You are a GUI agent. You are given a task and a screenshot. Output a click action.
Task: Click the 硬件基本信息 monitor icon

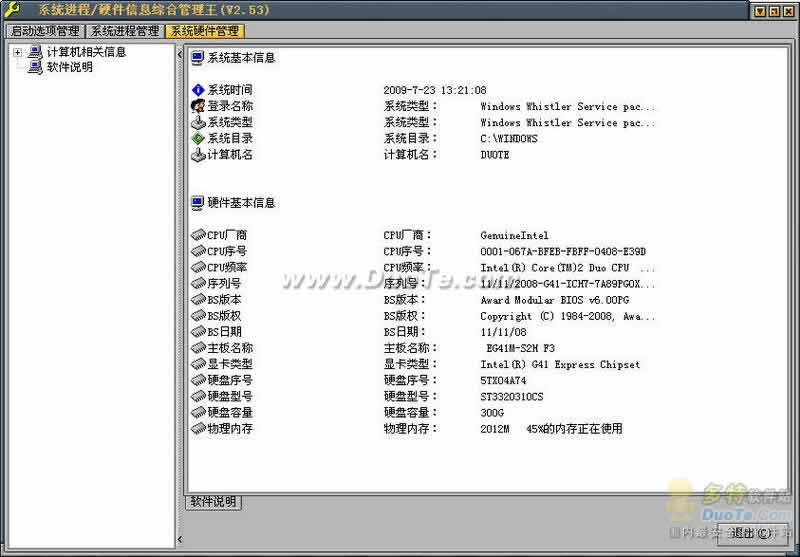(197, 203)
